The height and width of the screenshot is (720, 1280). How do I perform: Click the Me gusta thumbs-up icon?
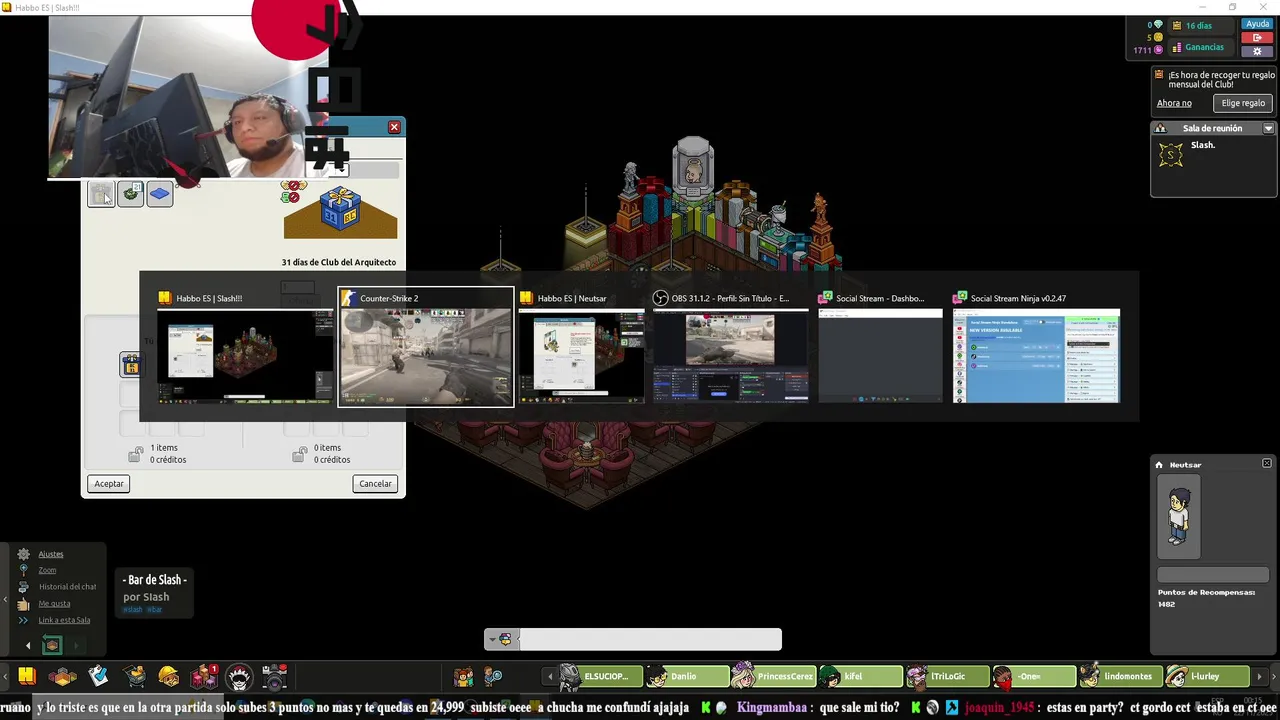point(24,604)
